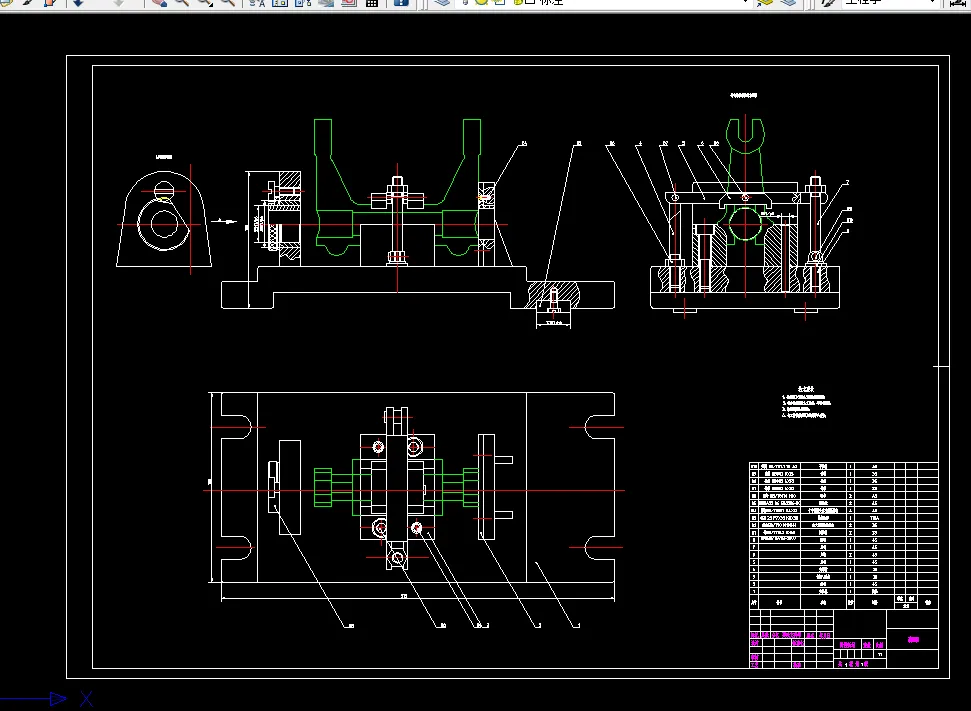Expand the 标注 layer dropdown arrow

[x=746, y=2]
